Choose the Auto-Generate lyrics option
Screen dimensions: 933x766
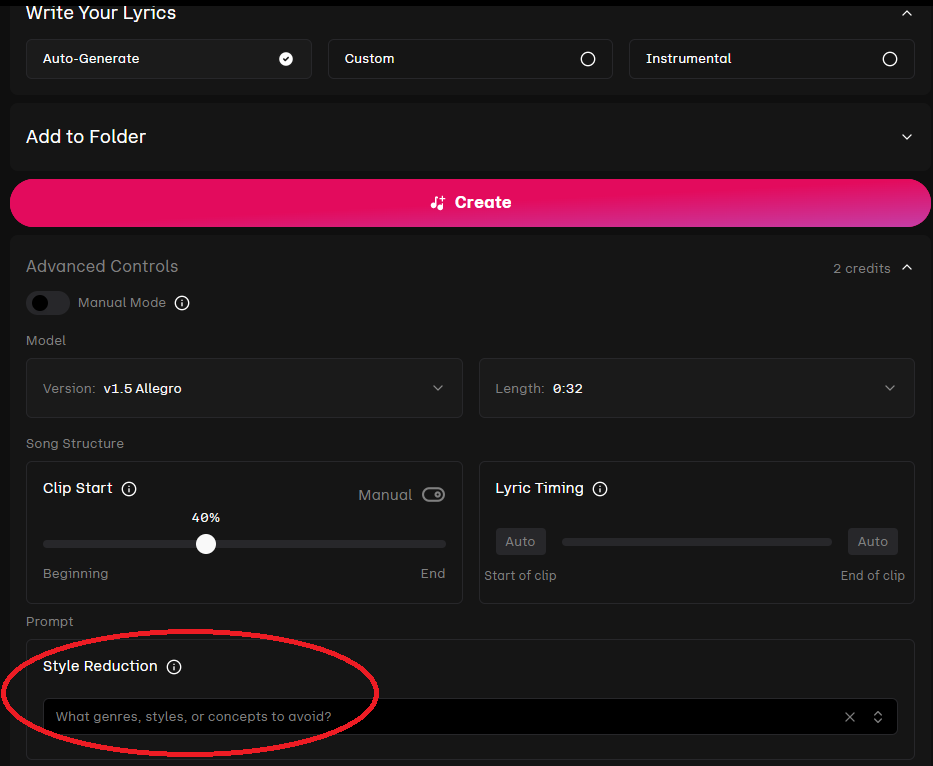pyautogui.click(x=168, y=59)
